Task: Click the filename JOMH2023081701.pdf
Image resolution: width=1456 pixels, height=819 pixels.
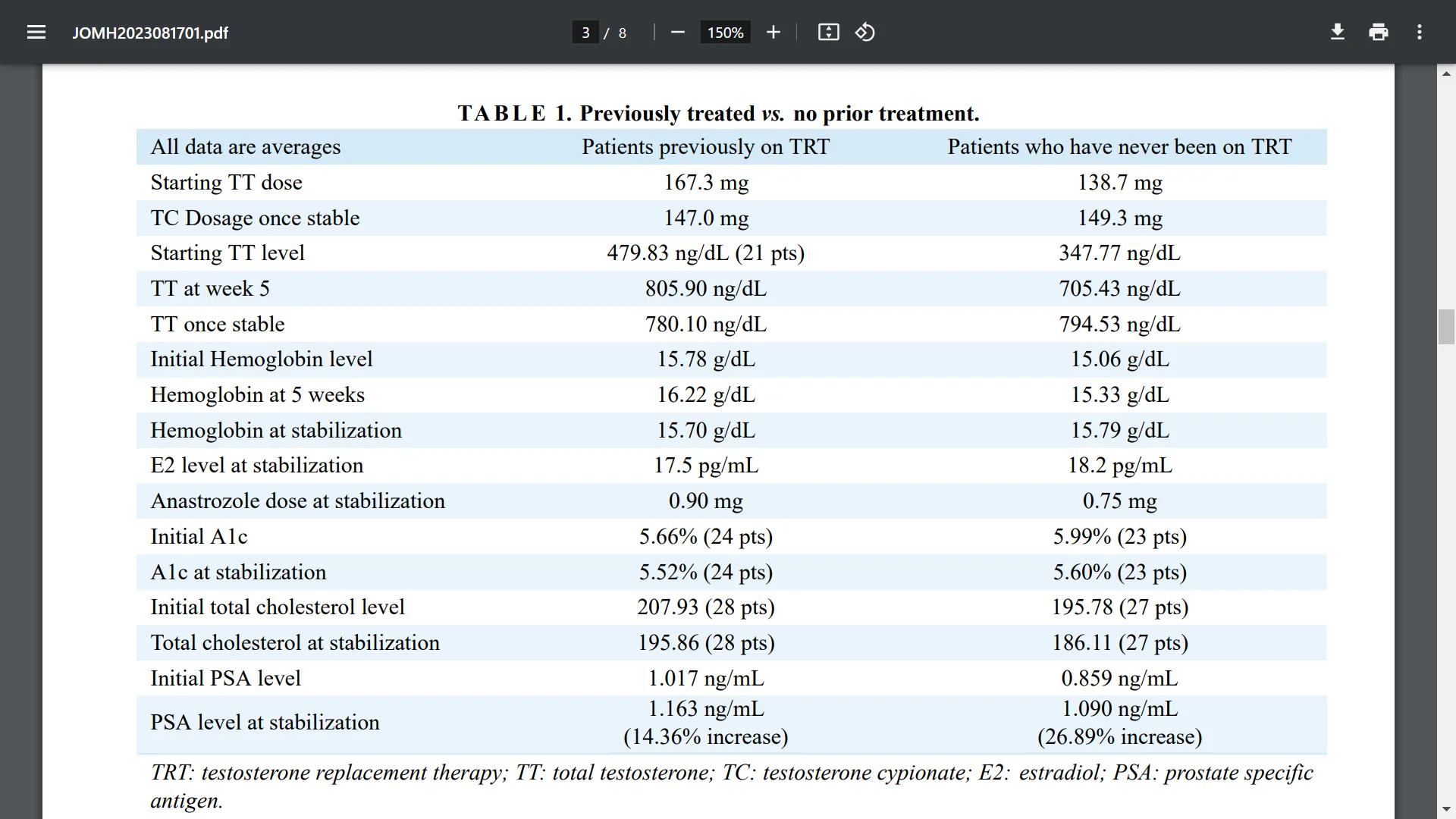Action: [149, 33]
